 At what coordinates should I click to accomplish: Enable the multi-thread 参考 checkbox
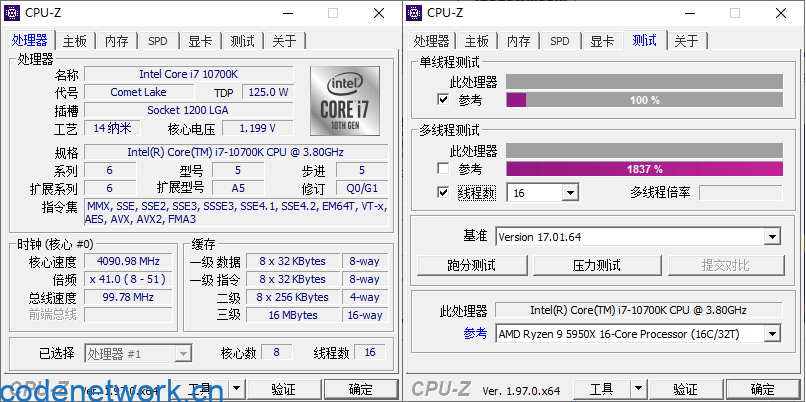pos(443,169)
